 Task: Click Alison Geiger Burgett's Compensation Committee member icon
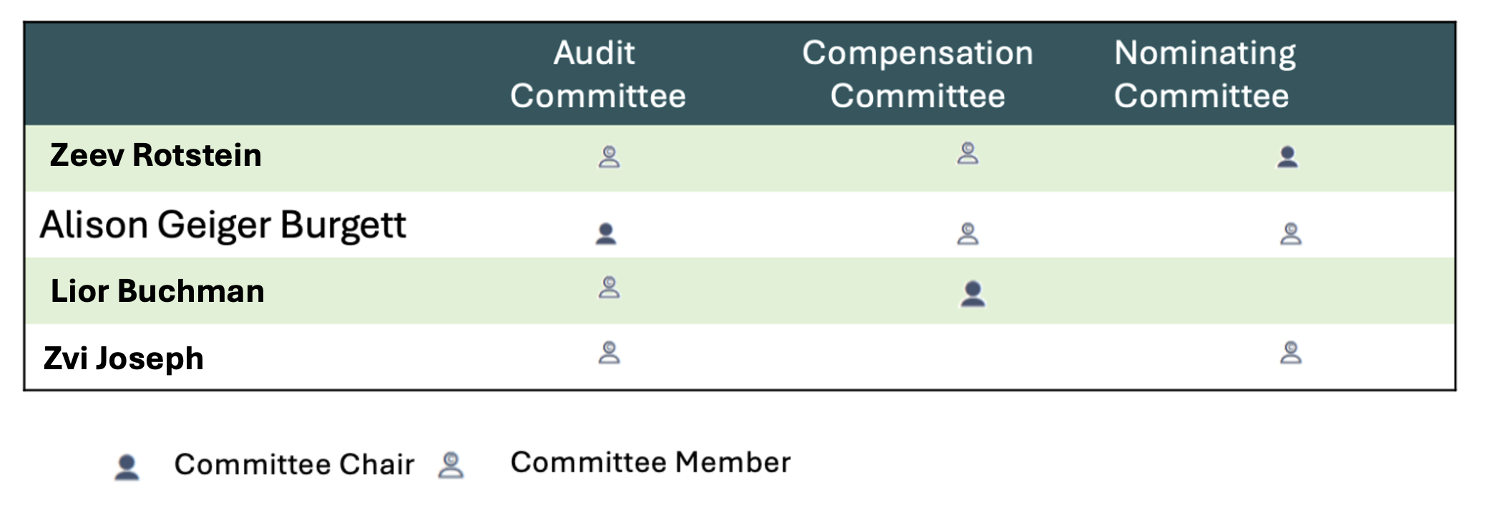(x=967, y=234)
